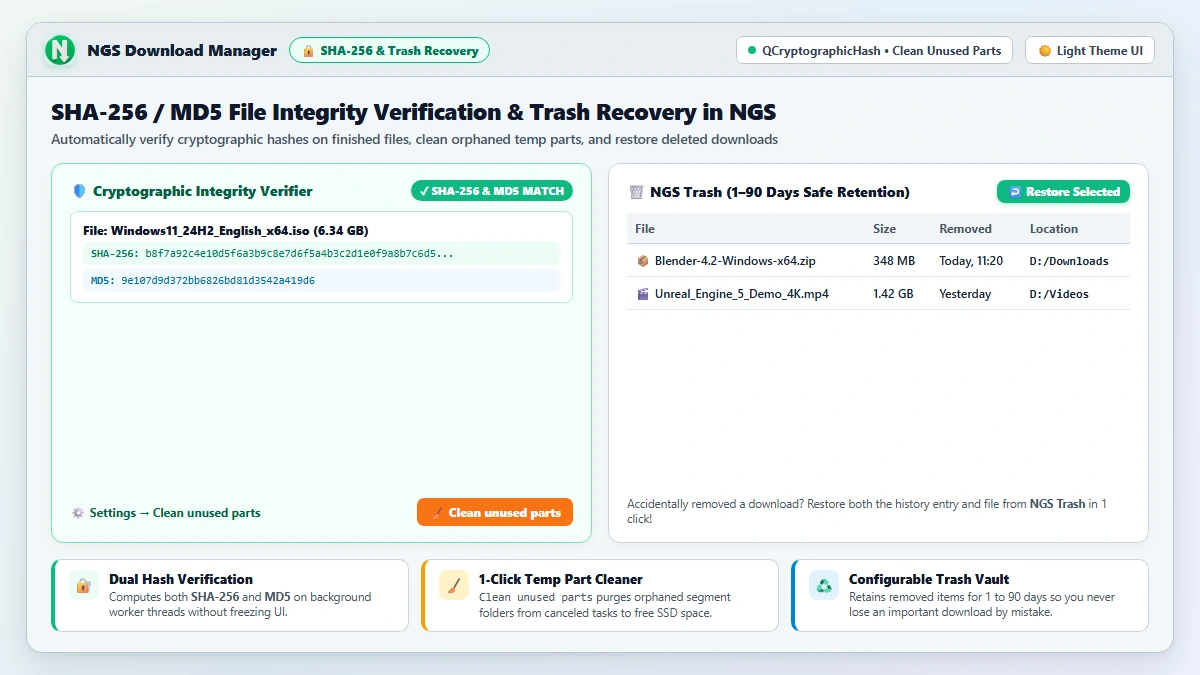Click the NGS Download Manager title
The image size is (1200, 675).
(182, 51)
